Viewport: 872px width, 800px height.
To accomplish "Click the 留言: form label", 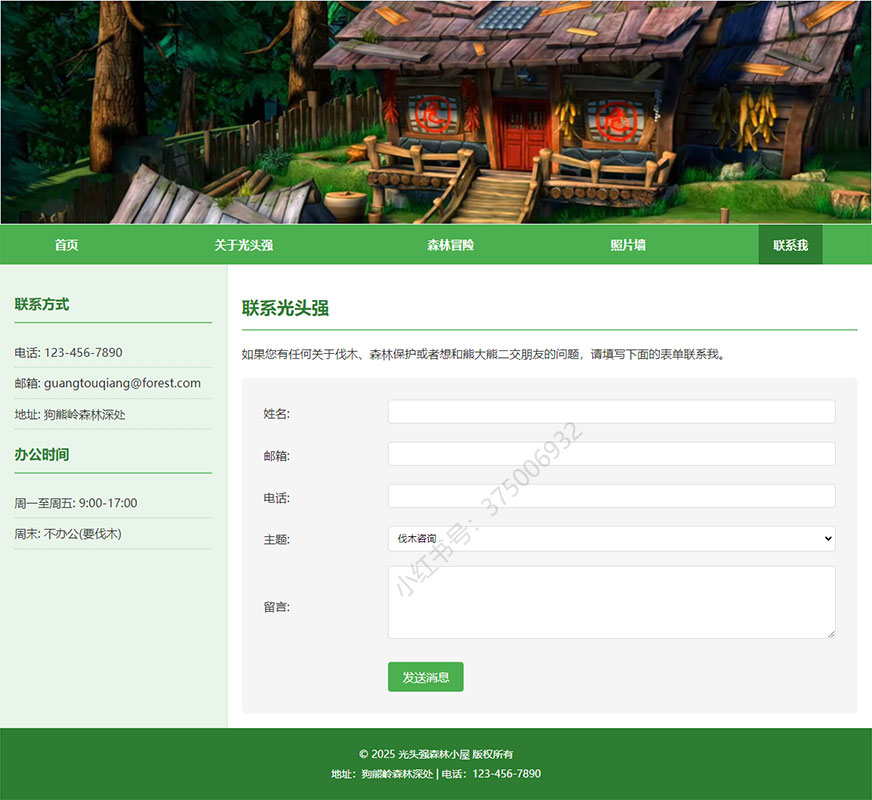I will pos(276,607).
